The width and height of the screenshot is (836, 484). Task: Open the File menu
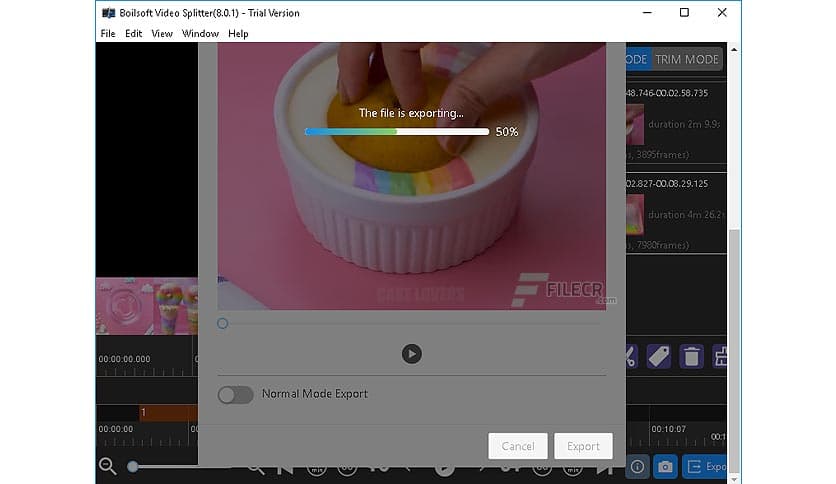tap(108, 34)
